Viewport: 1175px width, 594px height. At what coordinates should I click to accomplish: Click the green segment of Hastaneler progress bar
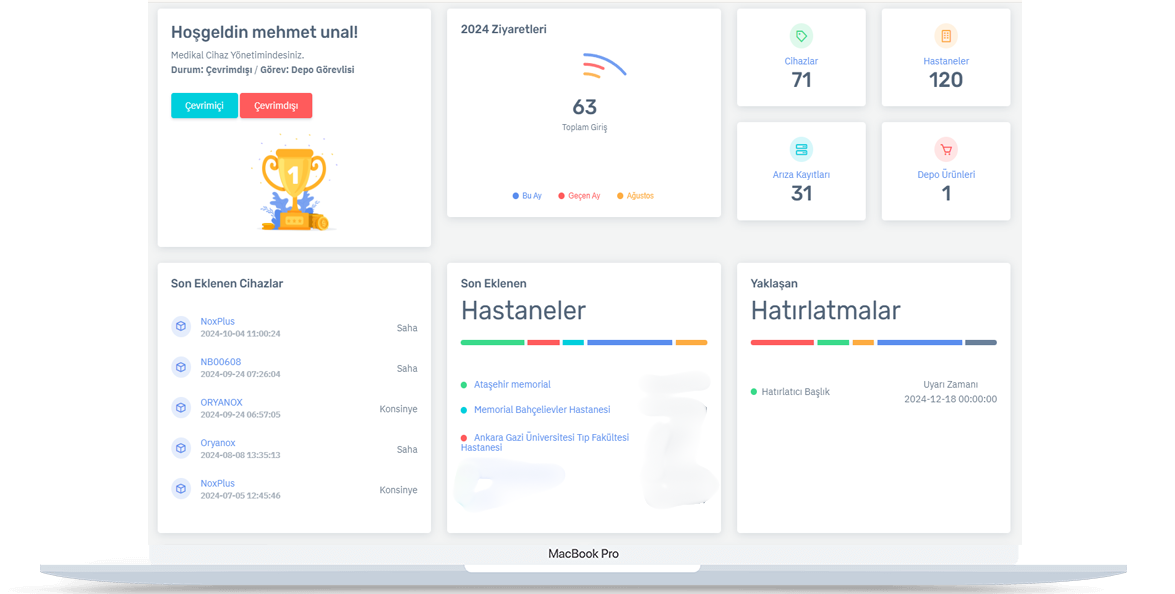pyautogui.click(x=492, y=343)
